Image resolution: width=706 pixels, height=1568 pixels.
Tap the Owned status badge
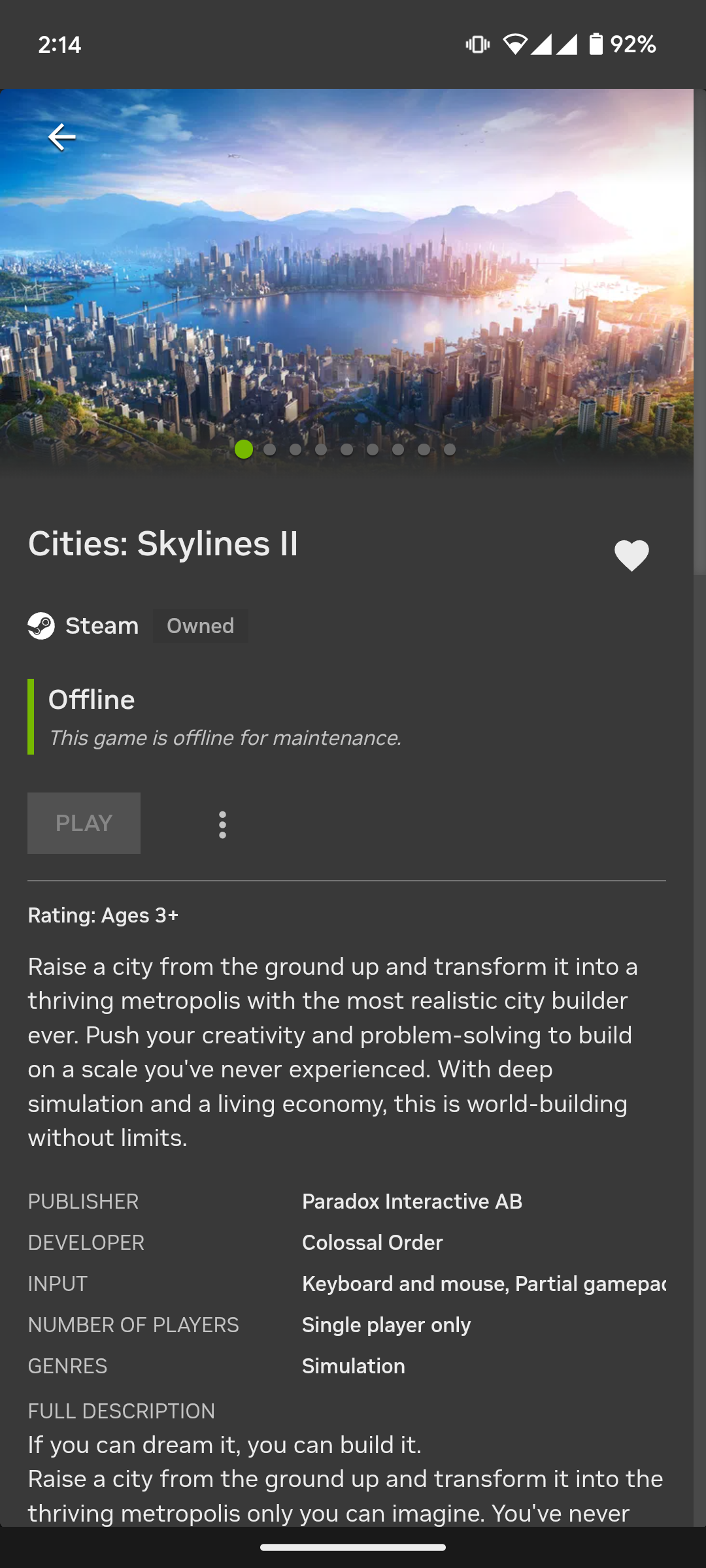click(x=200, y=626)
